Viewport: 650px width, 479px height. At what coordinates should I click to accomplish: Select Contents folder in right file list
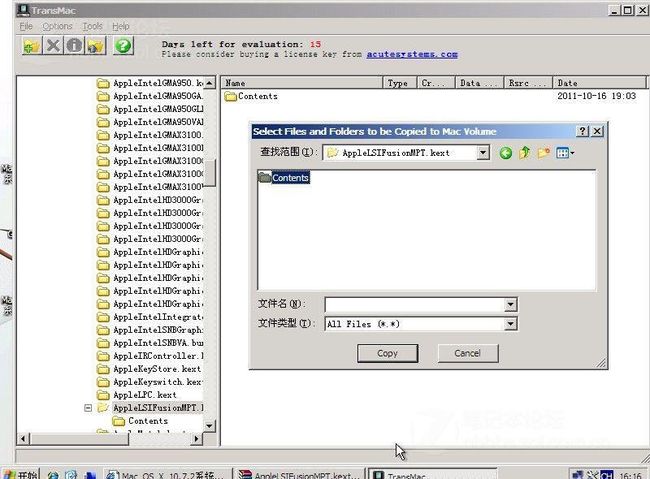251,96
